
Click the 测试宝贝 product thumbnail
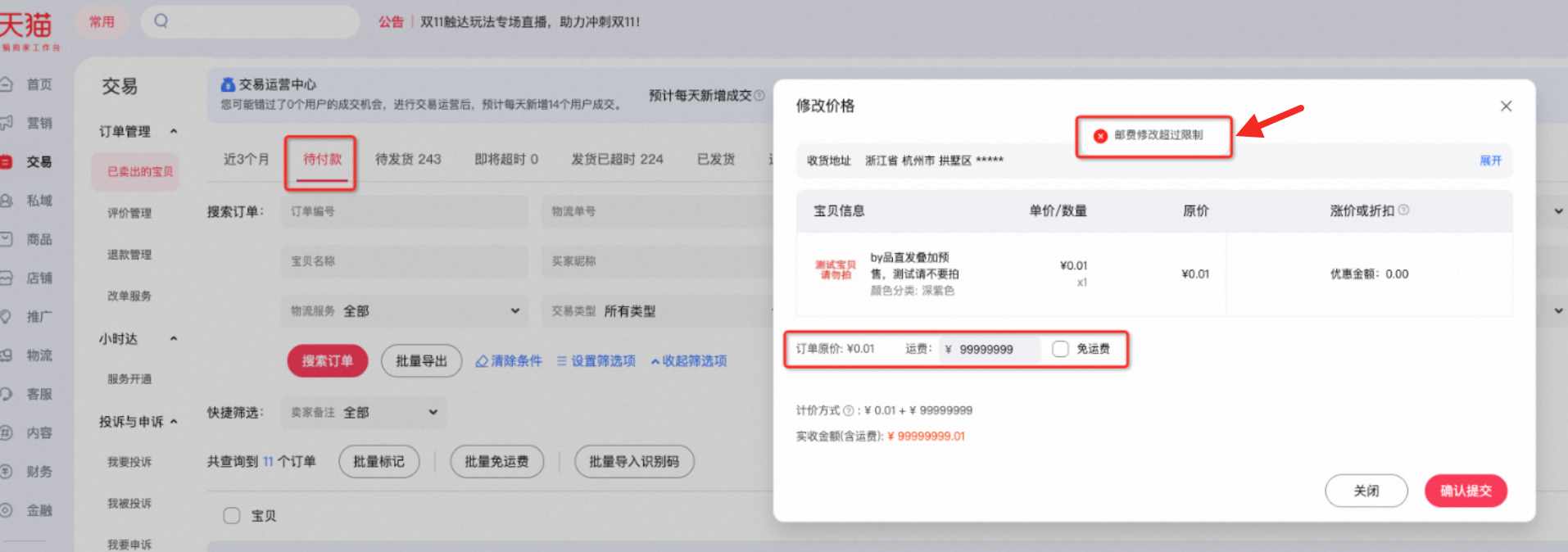click(x=835, y=270)
